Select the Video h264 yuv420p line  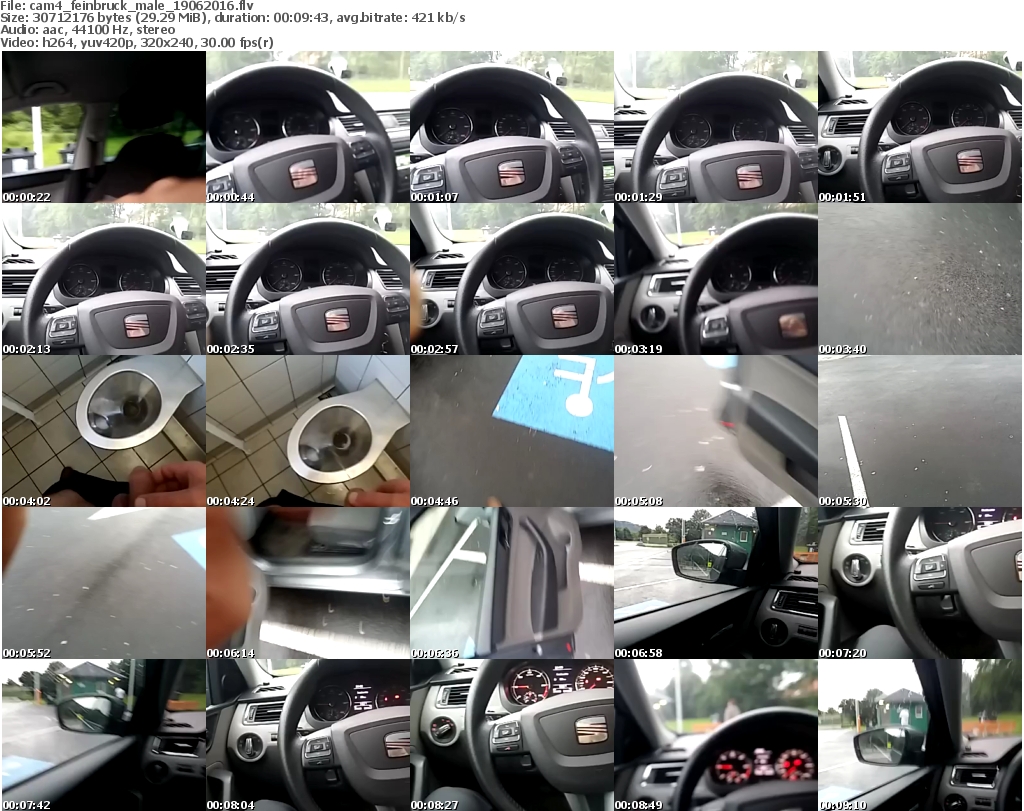136,42
